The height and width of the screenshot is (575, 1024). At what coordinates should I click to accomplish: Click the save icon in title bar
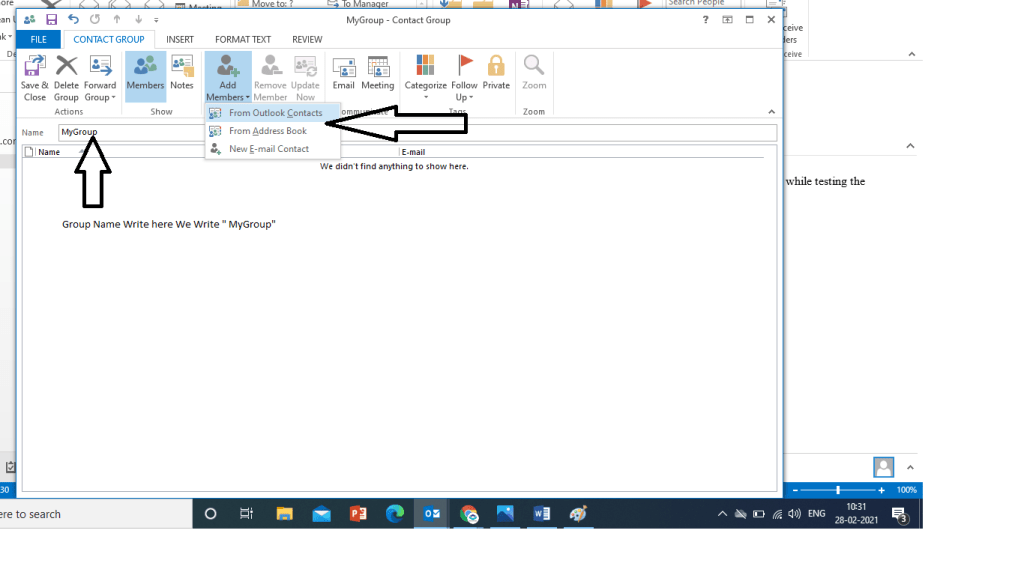pyautogui.click(x=51, y=19)
